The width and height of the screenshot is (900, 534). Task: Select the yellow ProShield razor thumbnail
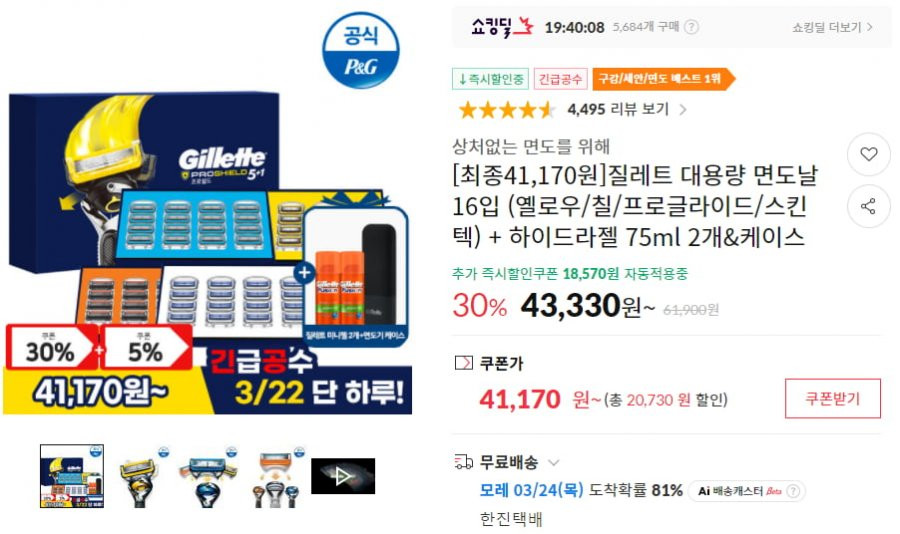click(x=139, y=476)
